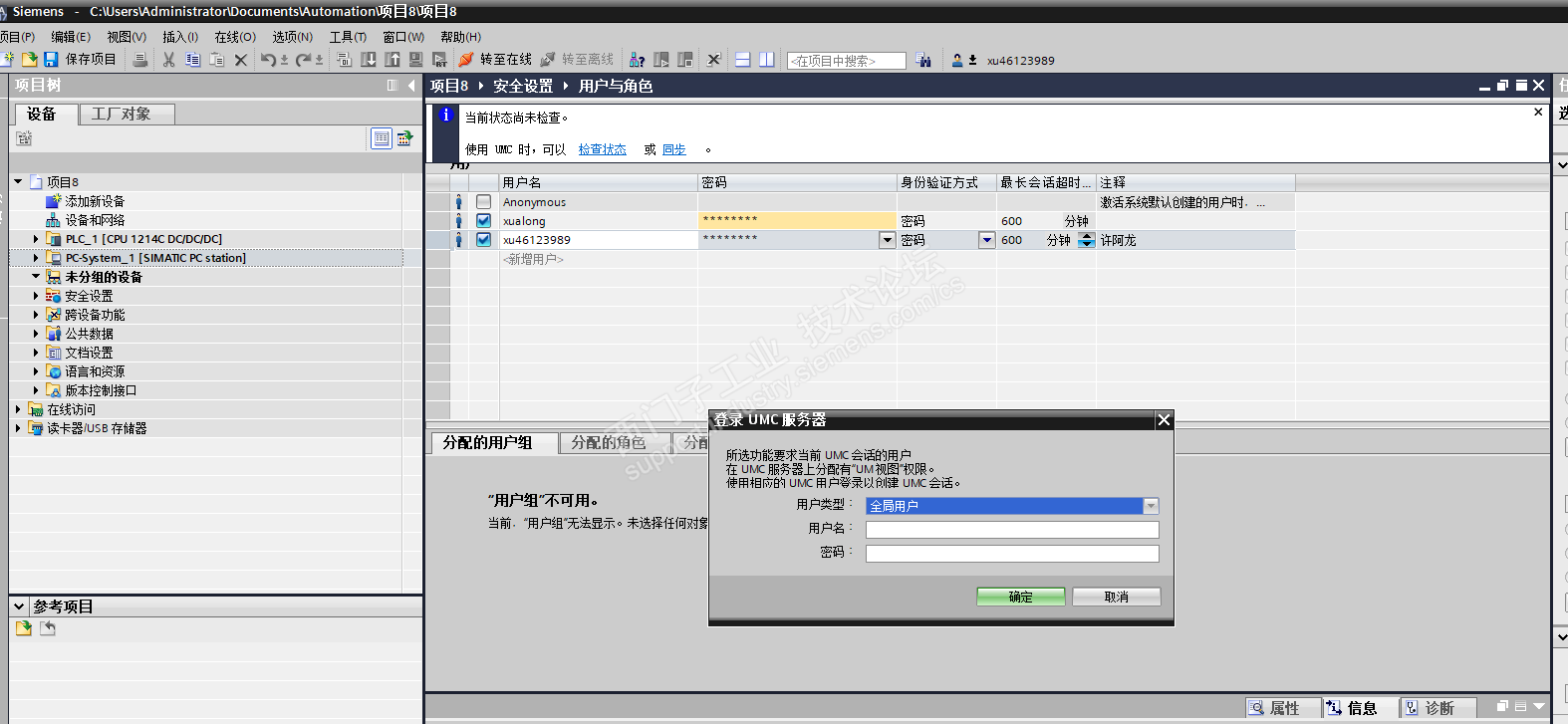
Task: Click the start runtime RT icon
Action: pyautogui.click(x=439, y=60)
